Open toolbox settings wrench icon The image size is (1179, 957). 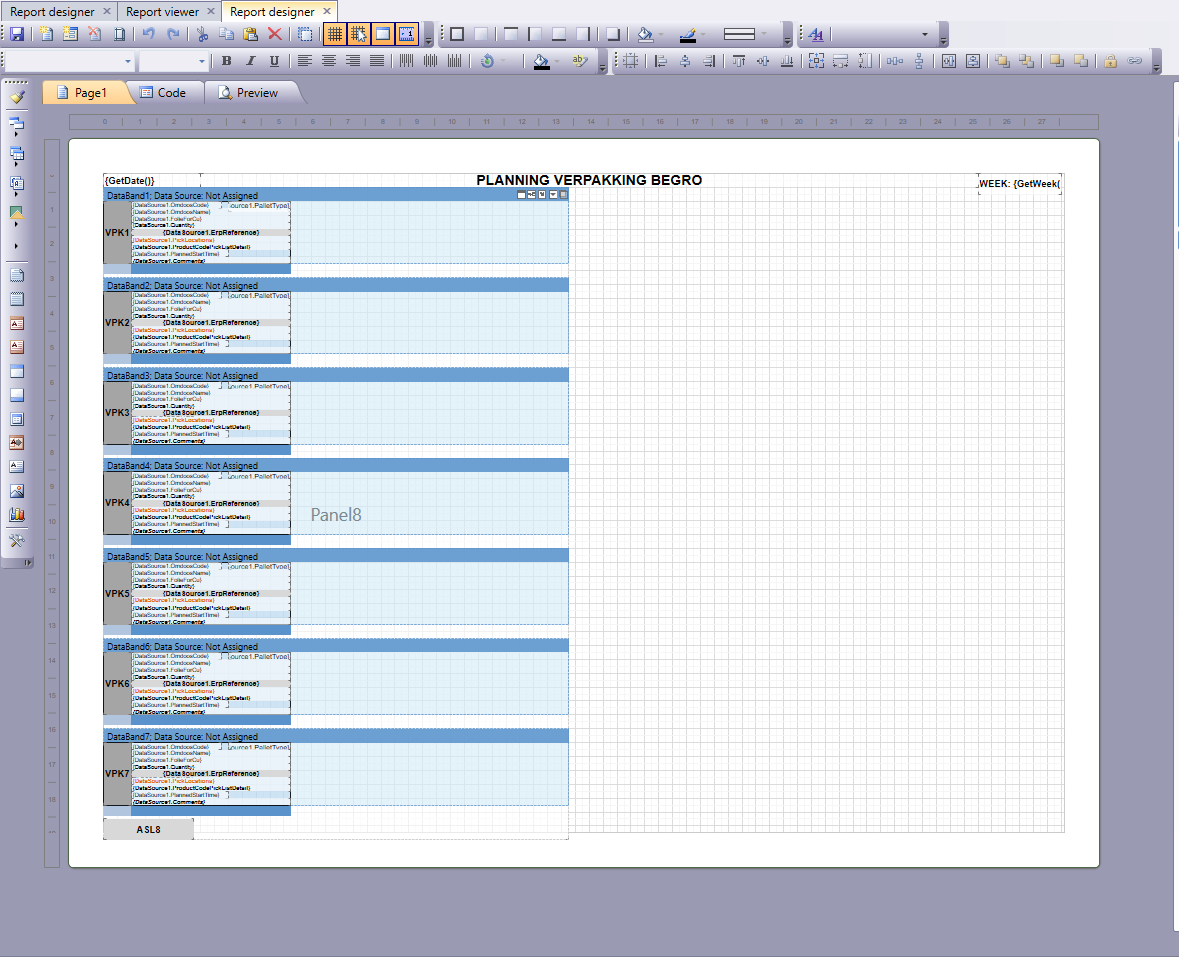17,541
